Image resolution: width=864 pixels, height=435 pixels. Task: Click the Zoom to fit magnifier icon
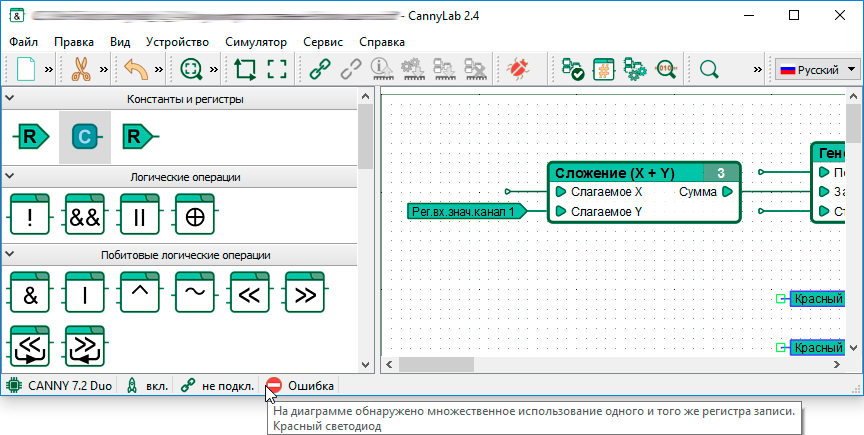[x=191, y=69]
